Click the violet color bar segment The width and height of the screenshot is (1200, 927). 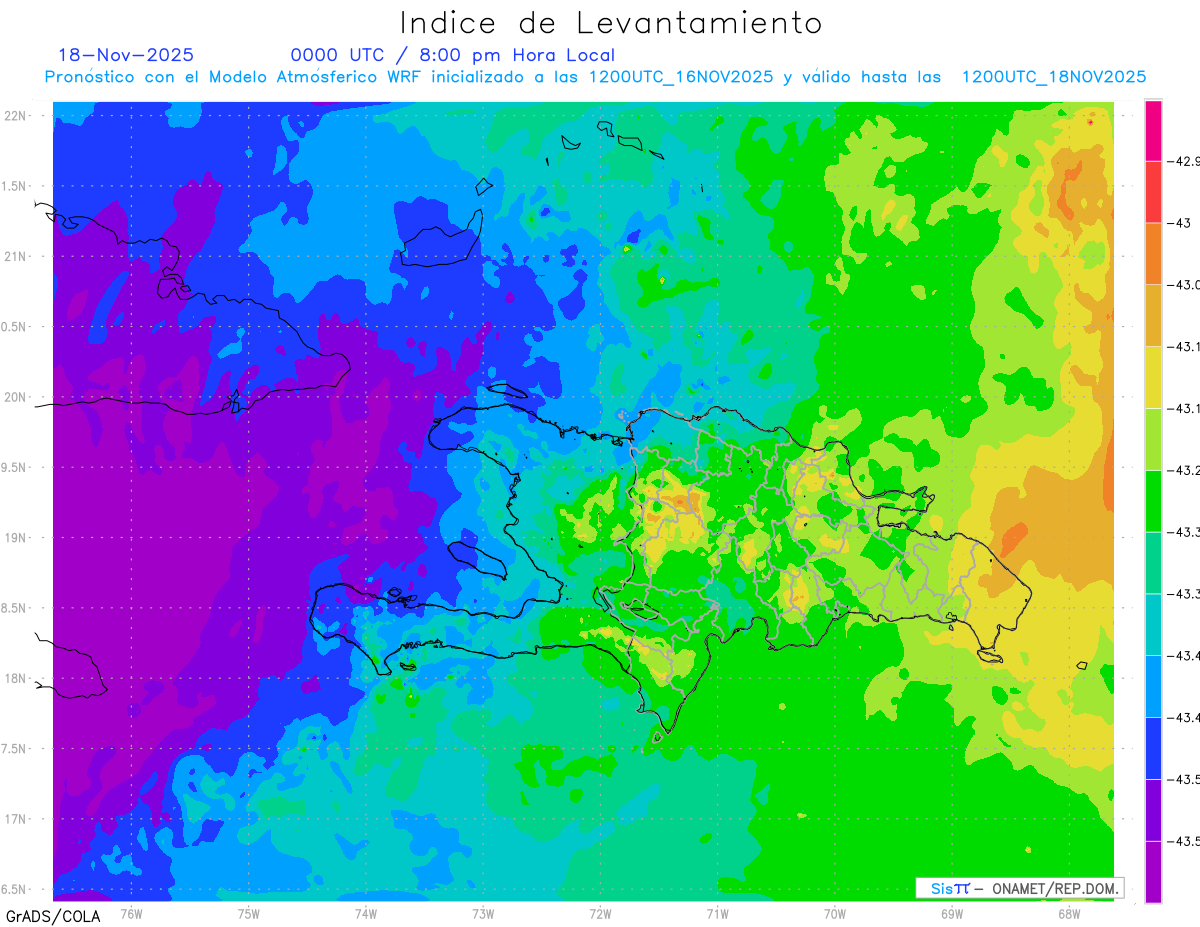[x=1153, y=810]
